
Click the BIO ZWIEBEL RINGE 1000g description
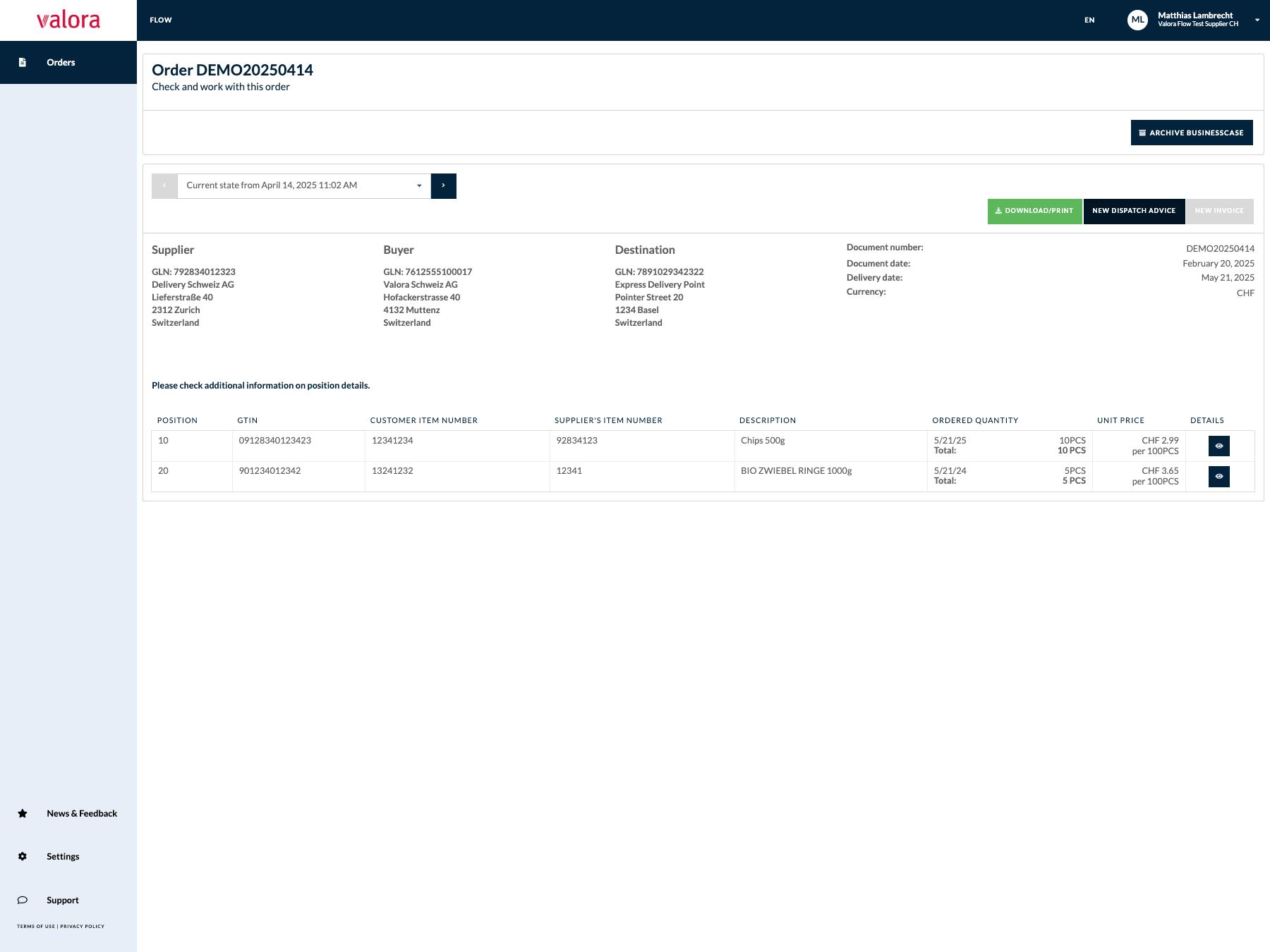tap(796, 471)
